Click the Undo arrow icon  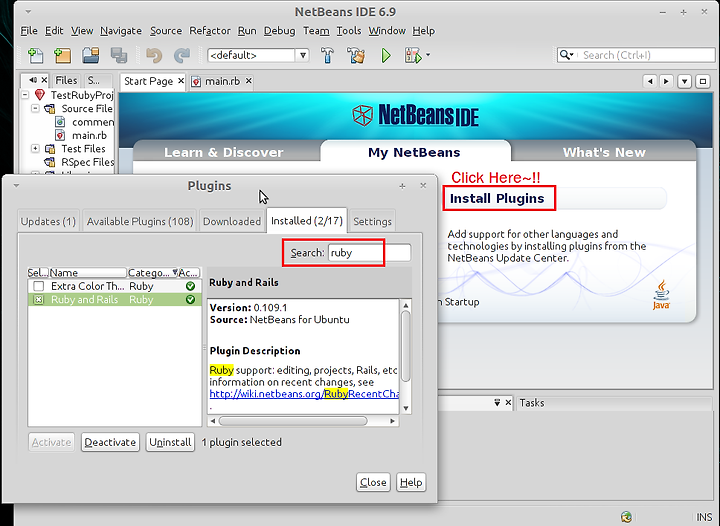coord(154,56)
